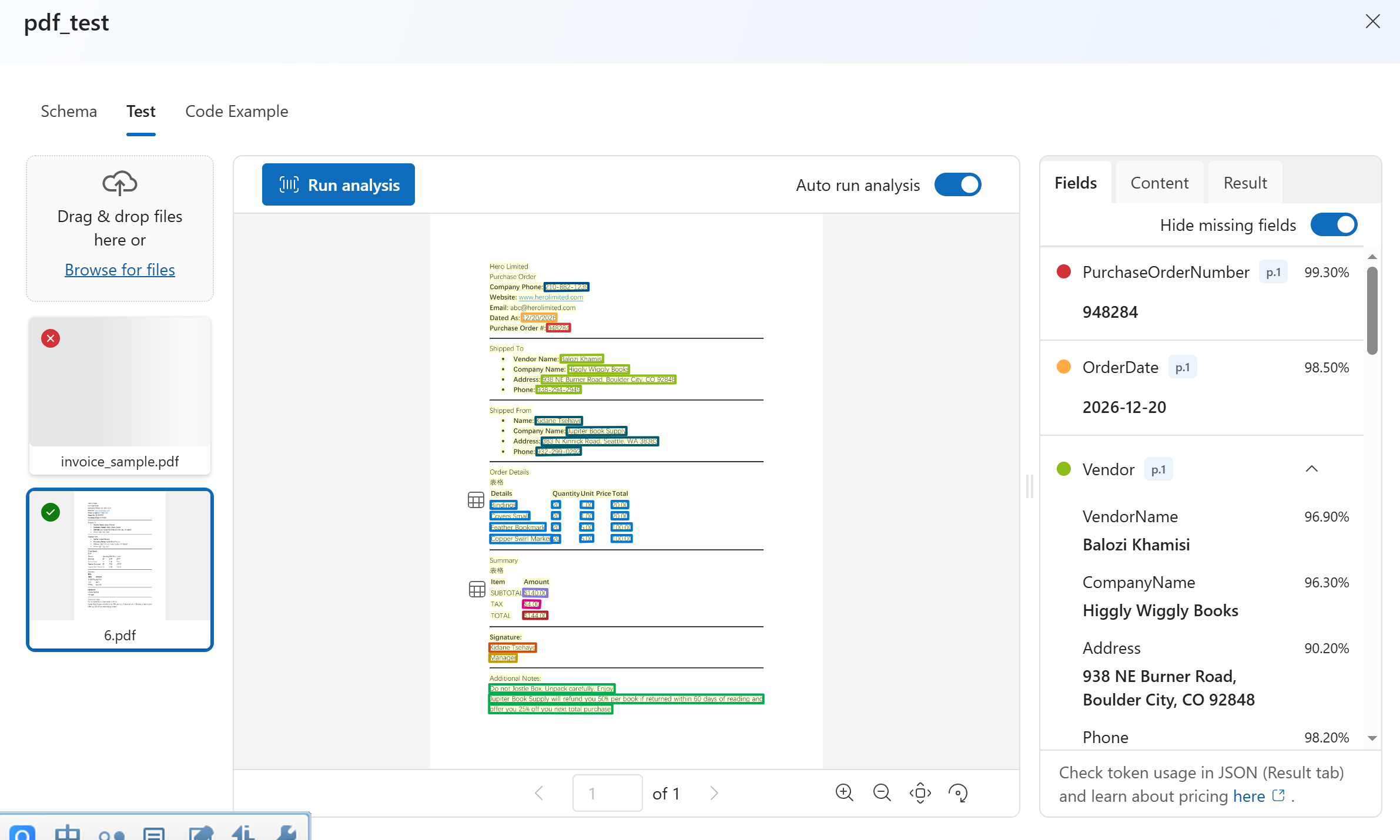Click the Summary table icon
Viewport: 1400px width, 840px height.
tap(477, 589)
